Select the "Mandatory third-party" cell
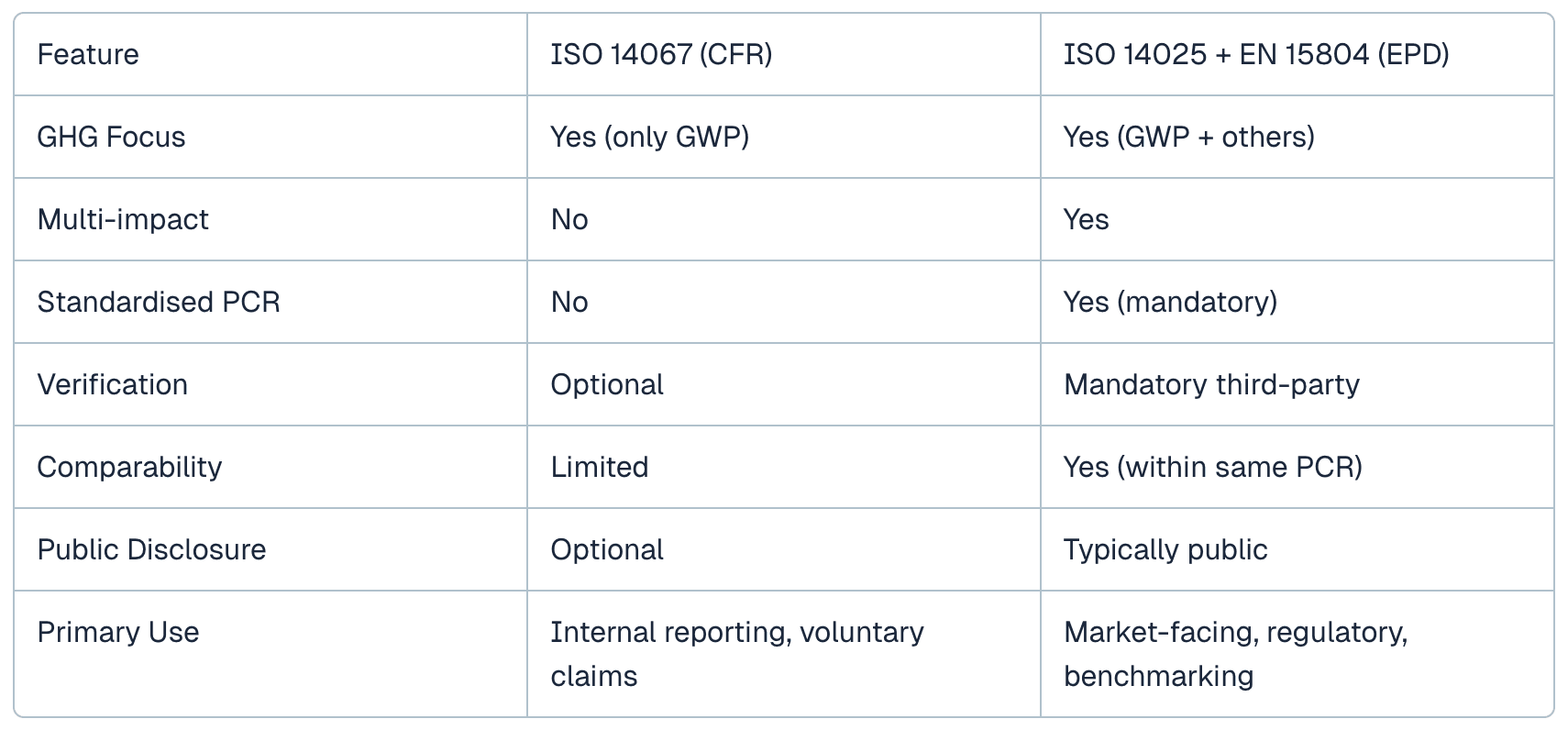 [x=1211, y=384]
